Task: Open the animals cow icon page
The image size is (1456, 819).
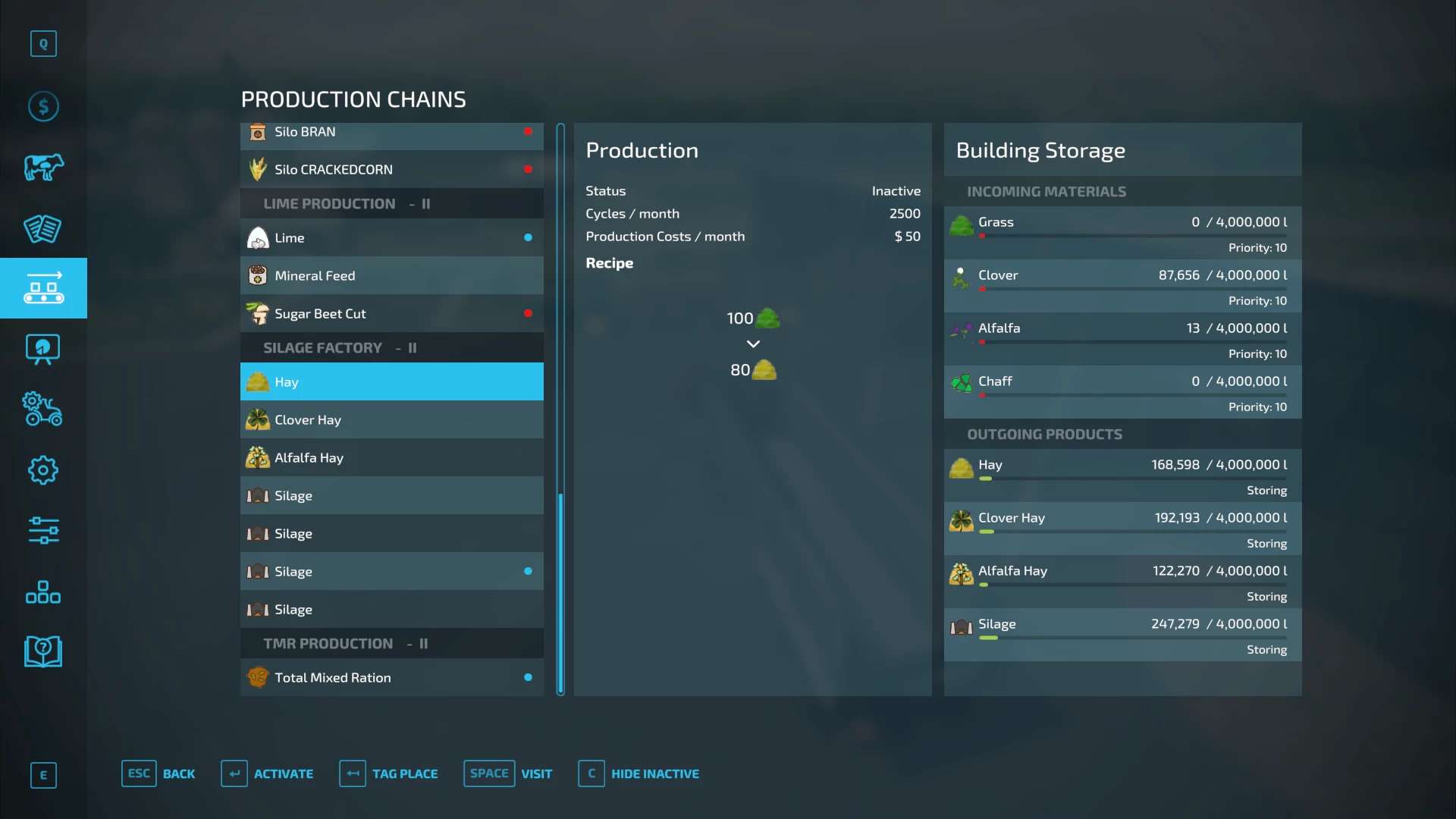Action: tap(43, 167)
